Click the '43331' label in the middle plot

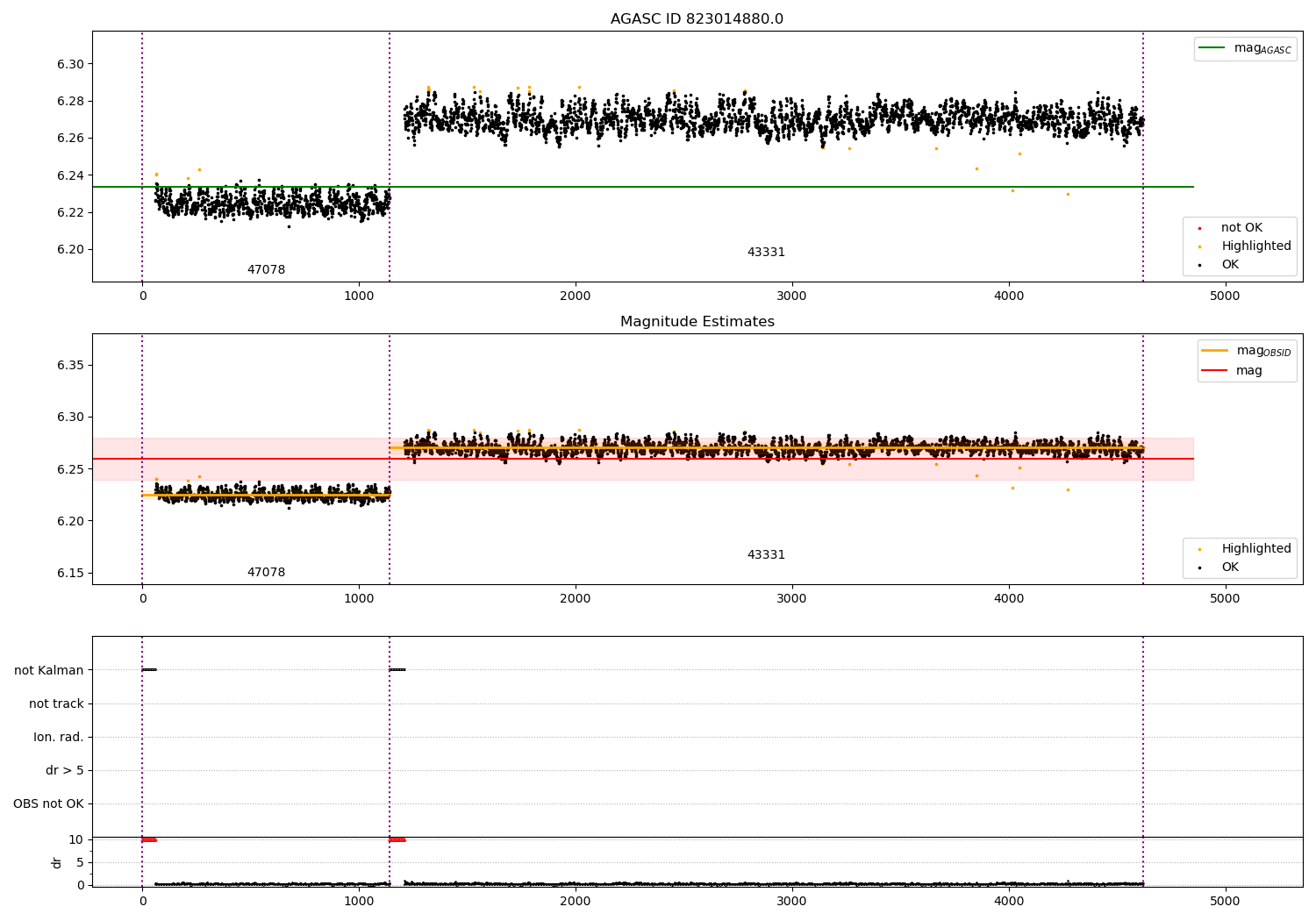(766, 555)
